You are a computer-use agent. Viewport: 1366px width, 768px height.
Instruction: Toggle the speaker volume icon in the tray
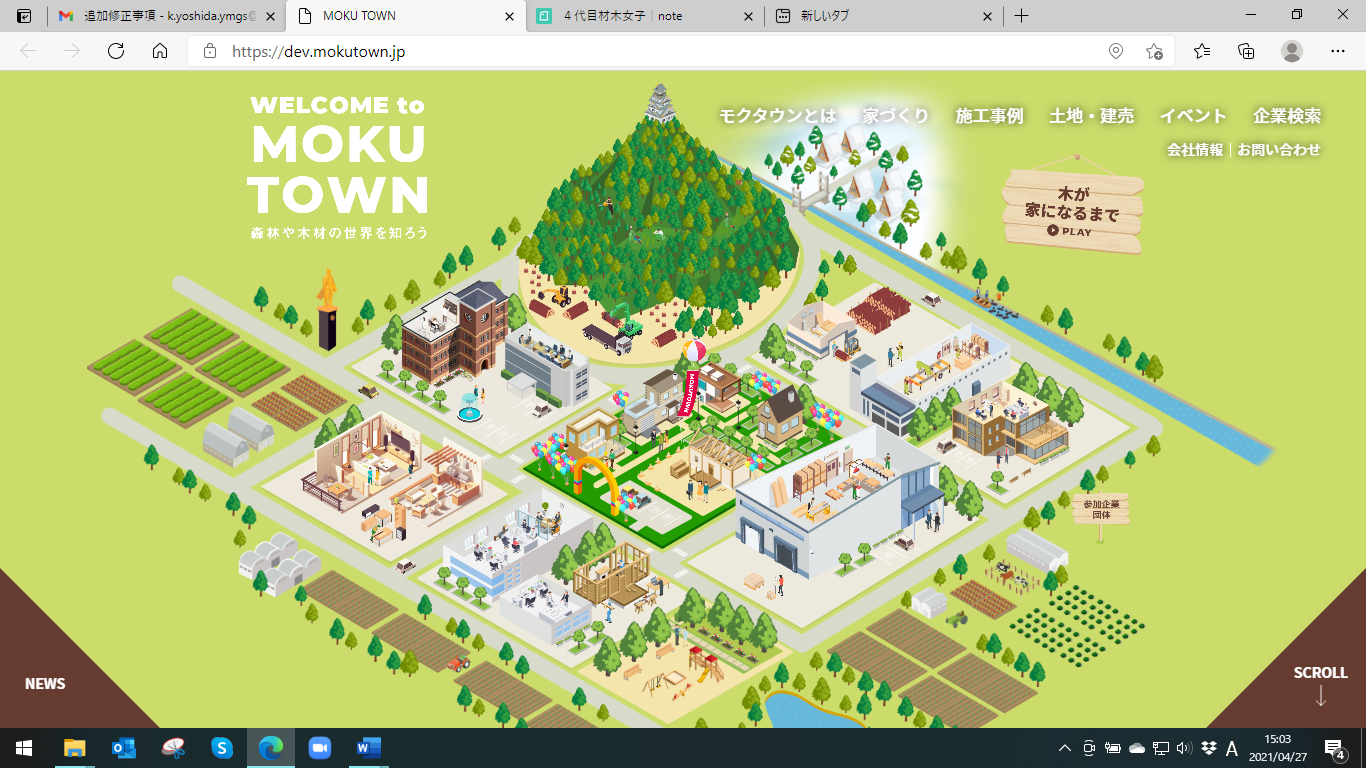click(1184, 748)
